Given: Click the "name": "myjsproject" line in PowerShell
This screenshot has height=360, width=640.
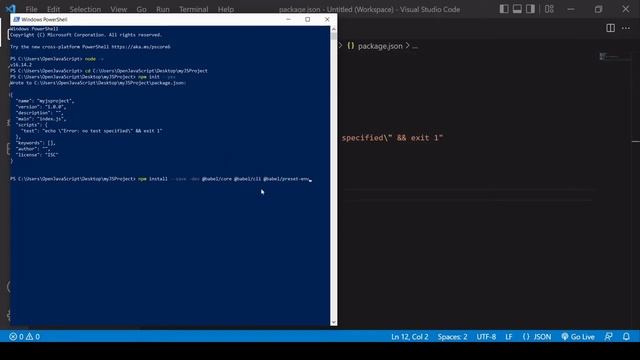Looking at the screenshot, I should (45, 100).
